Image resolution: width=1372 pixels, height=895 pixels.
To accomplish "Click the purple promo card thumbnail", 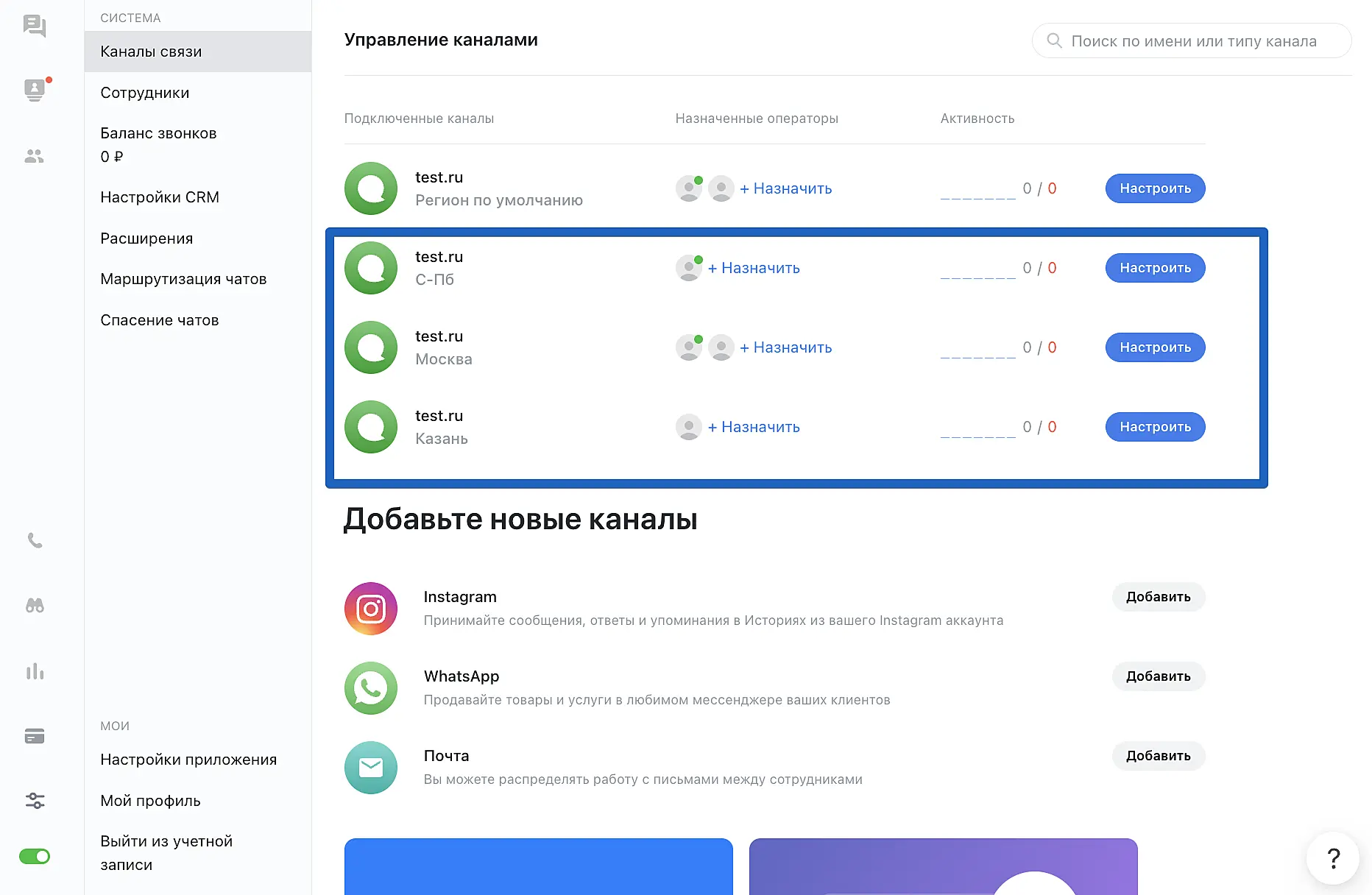I will point(944,866).
